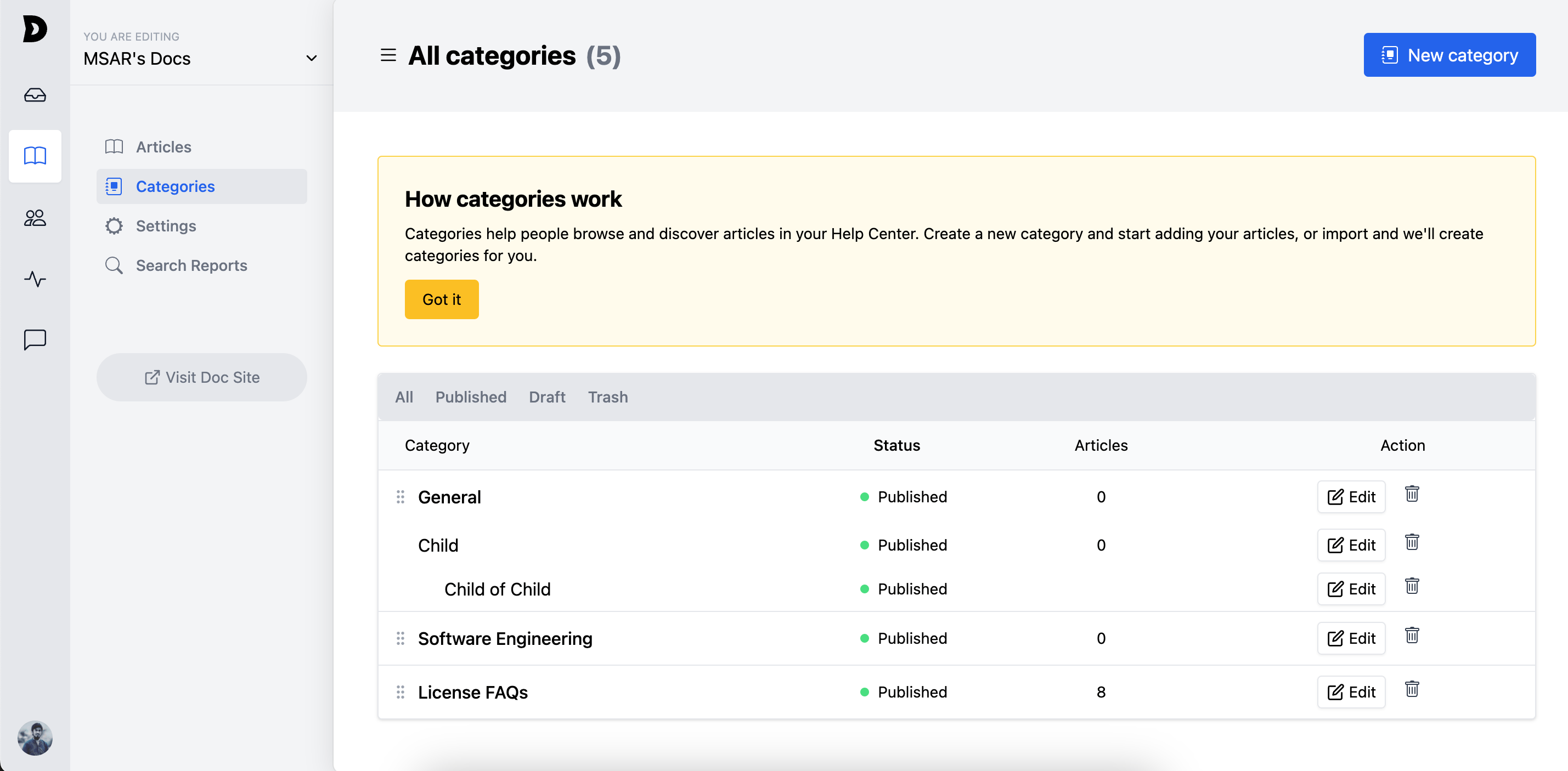The height and width of the screenshot is (771, 1568).
Task: Select the Draft filter tab
Action: pyautogui.click(x=546, y=397)
